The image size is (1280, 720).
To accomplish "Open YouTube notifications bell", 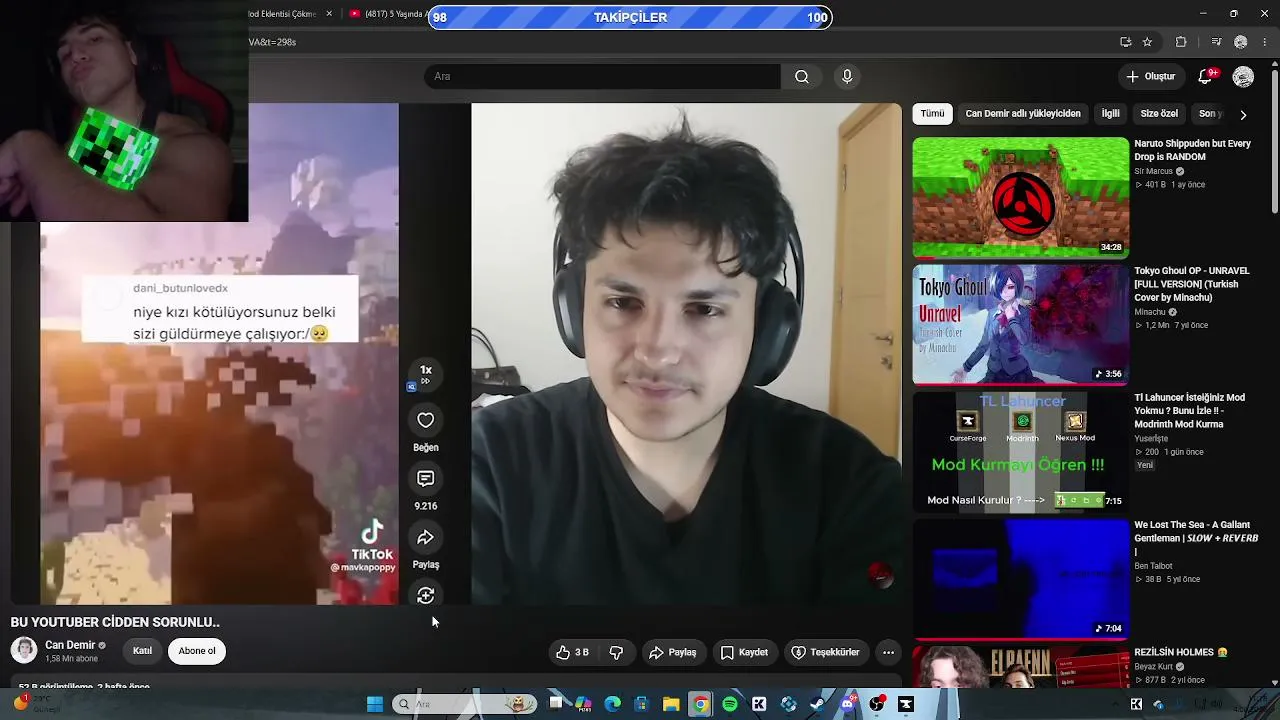I will pyautogui.click(x=1206, y=76).
